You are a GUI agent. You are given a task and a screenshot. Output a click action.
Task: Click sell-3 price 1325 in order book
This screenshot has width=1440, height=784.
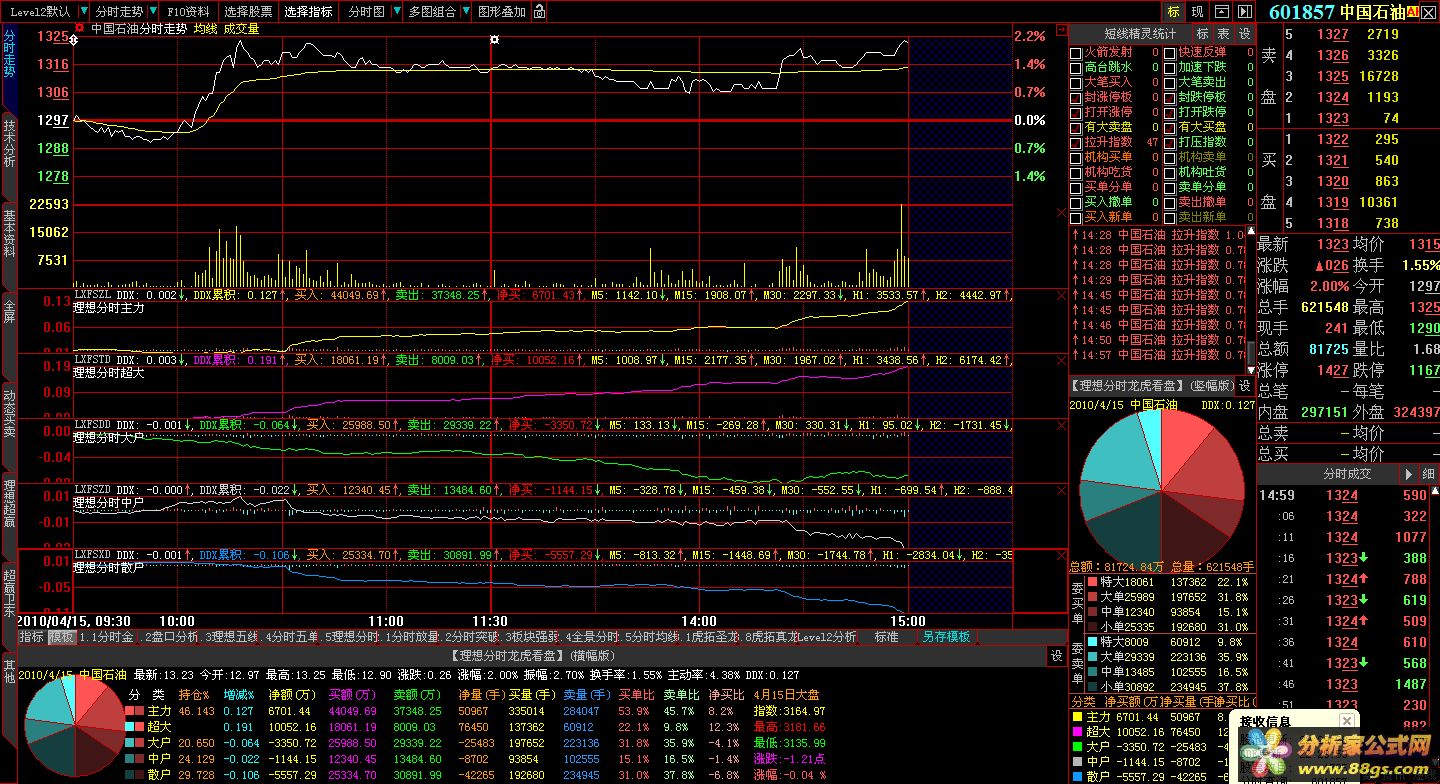tap(1332, 76)
